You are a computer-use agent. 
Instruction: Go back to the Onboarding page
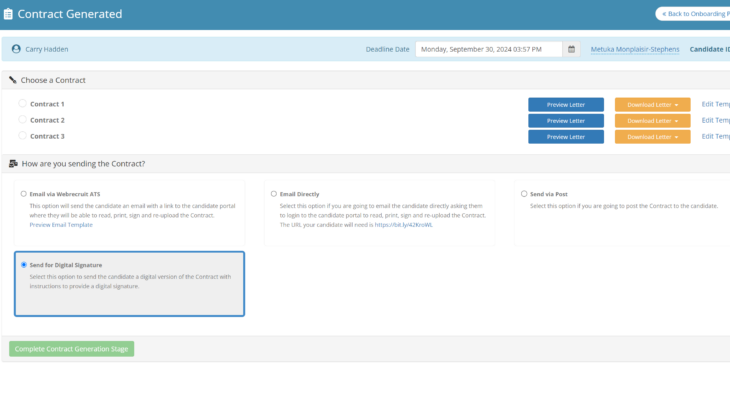(x=692, y=14)
